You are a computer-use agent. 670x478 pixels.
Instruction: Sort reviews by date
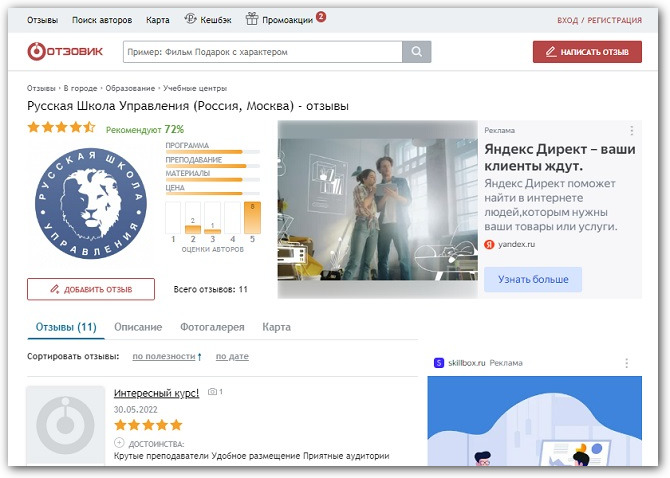232,357
